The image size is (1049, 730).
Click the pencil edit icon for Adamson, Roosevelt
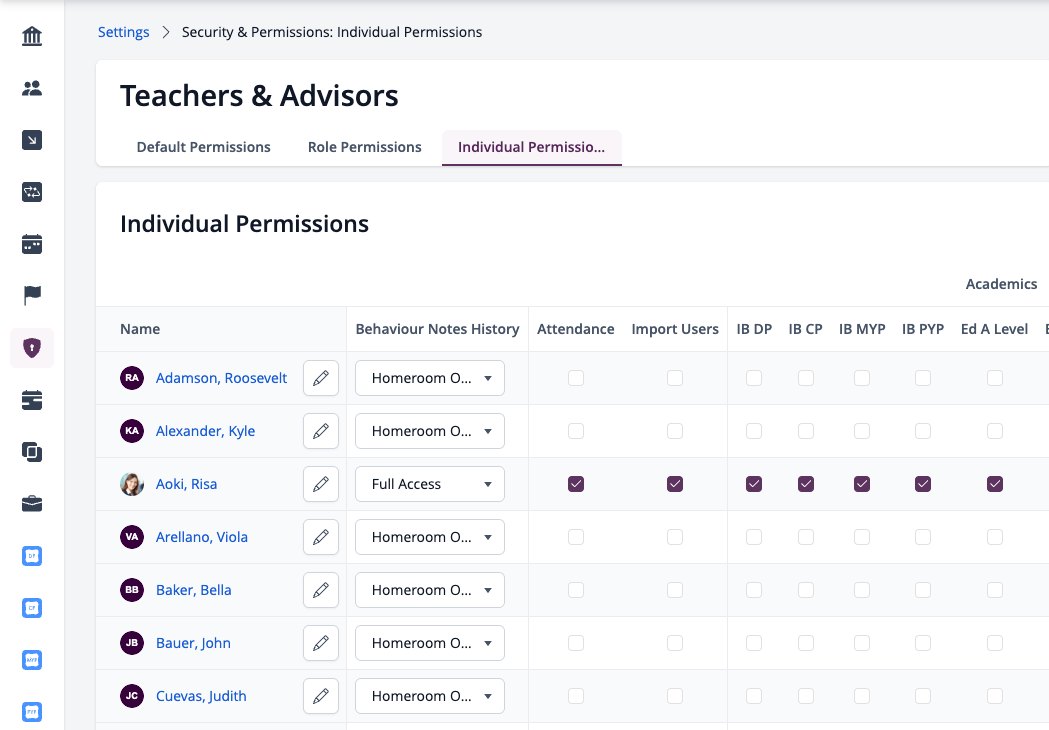coord(321,378)
